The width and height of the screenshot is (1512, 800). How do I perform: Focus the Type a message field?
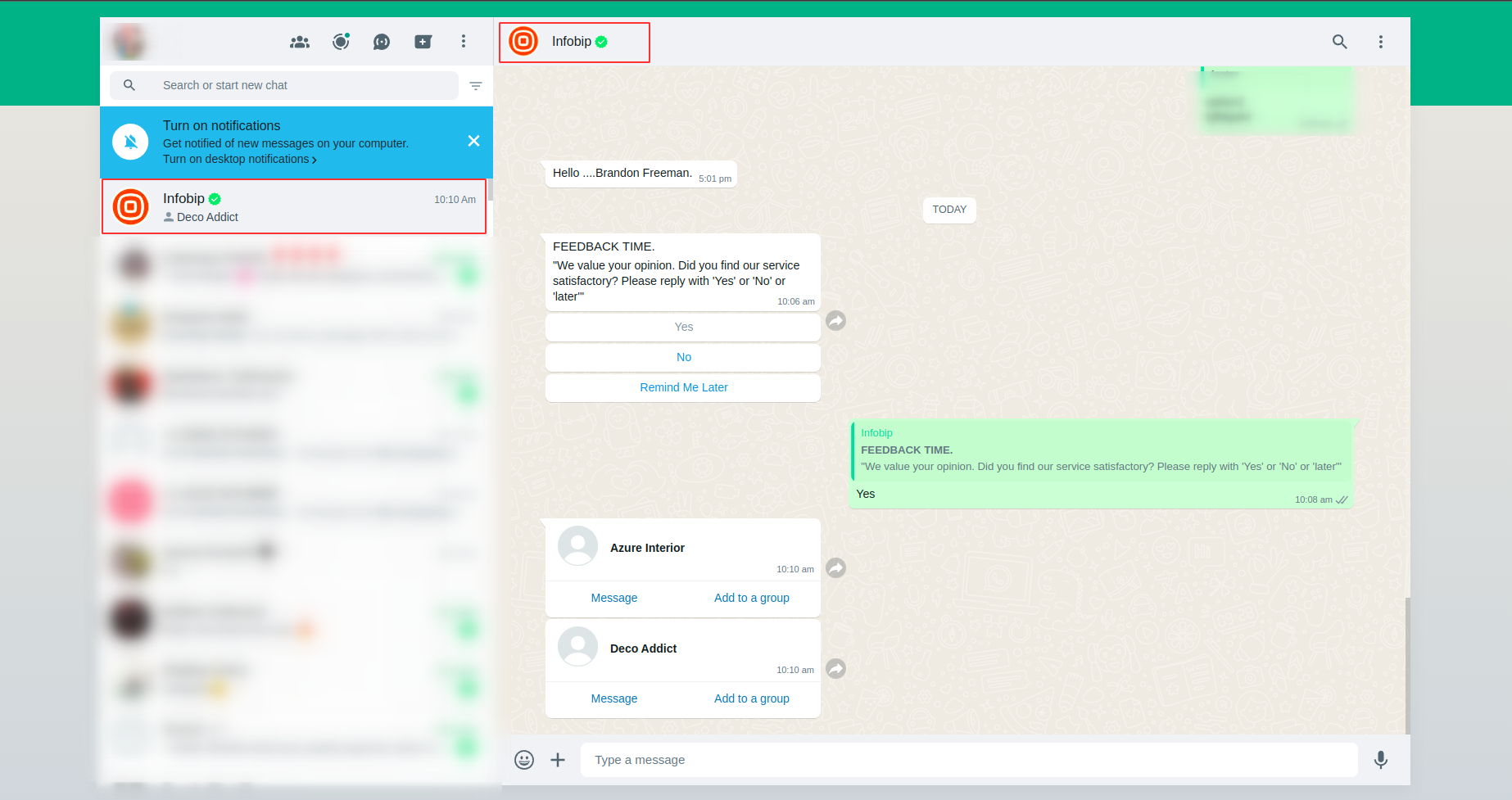969,760
